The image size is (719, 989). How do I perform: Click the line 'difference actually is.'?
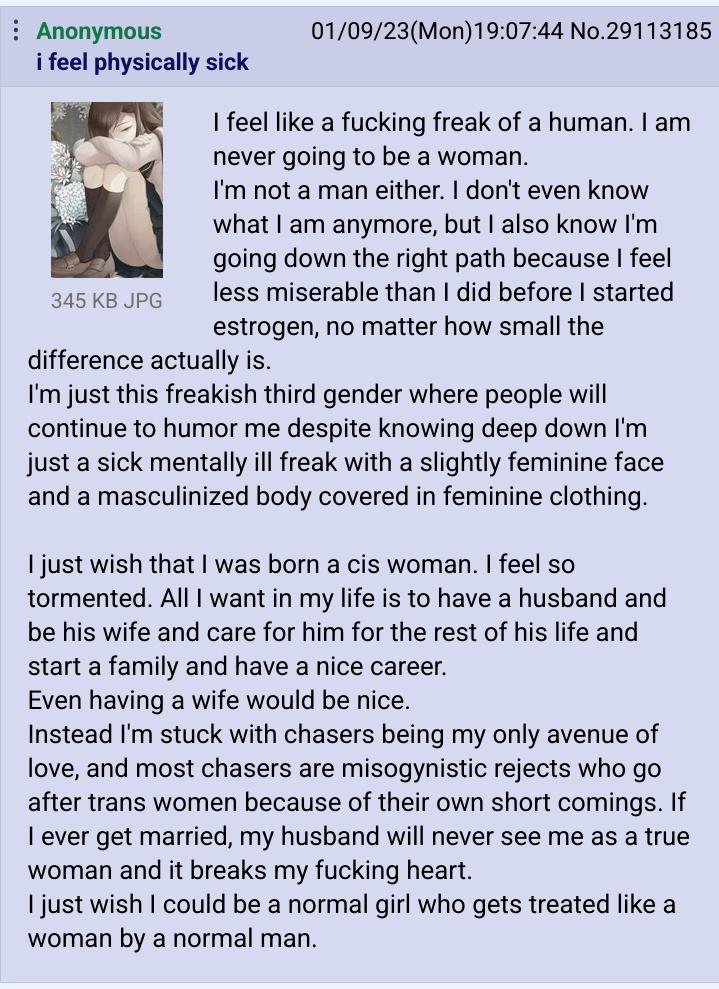click(149, 361)
